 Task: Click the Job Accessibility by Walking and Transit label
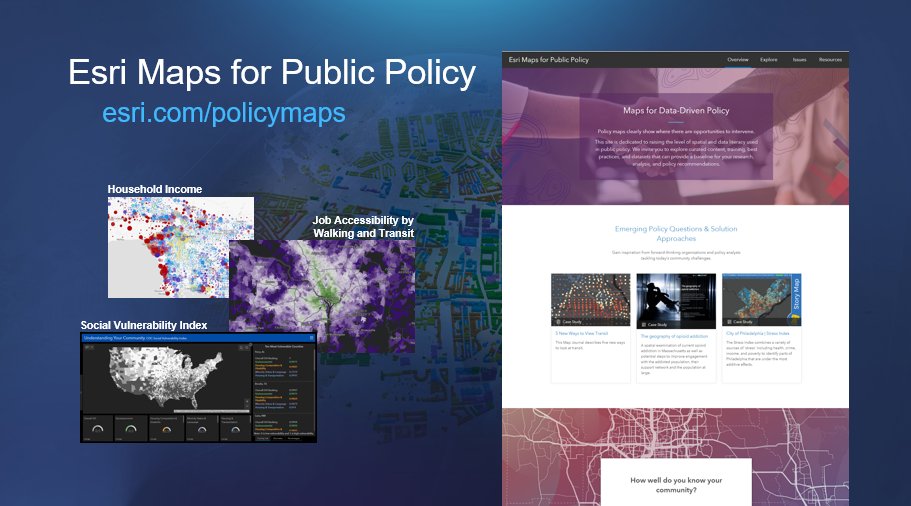[363, 227]
